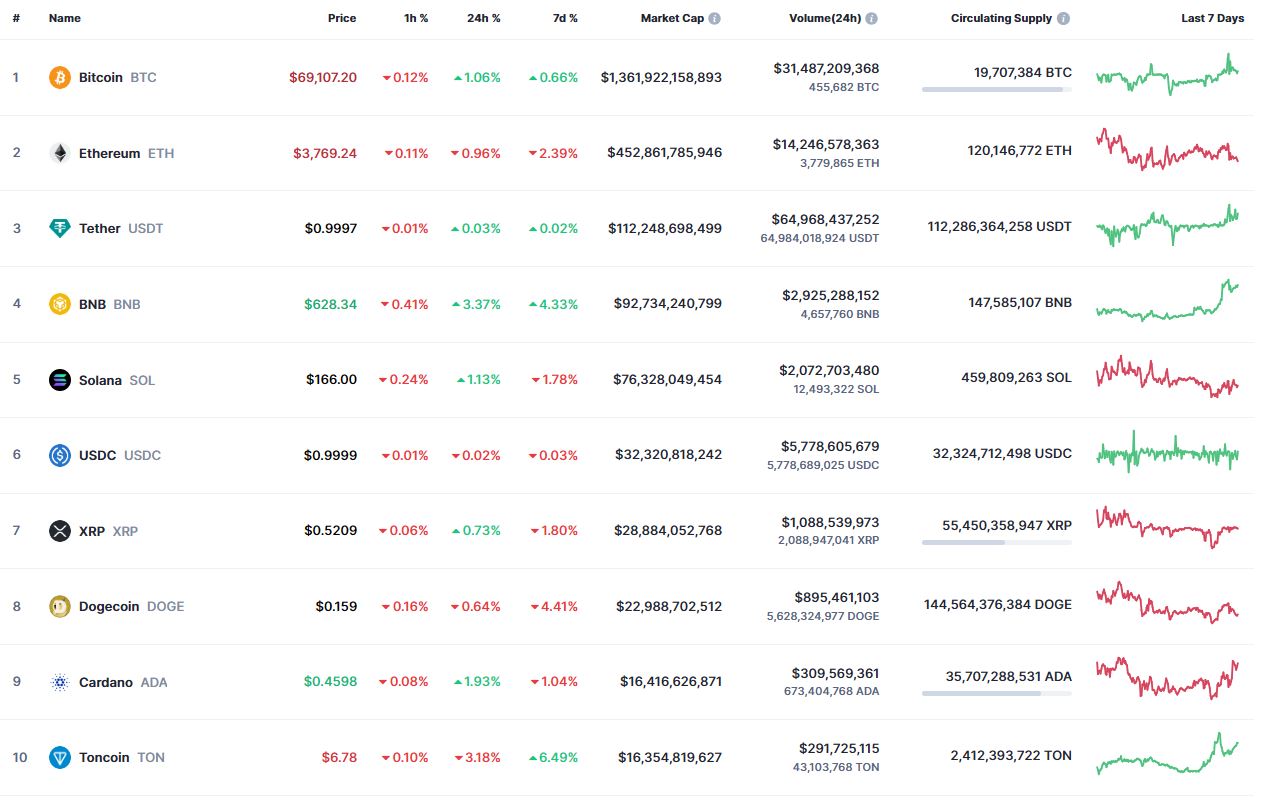Sort by the 7d % column header
This screenshot has height=801, width=1276.
[564, 18]
